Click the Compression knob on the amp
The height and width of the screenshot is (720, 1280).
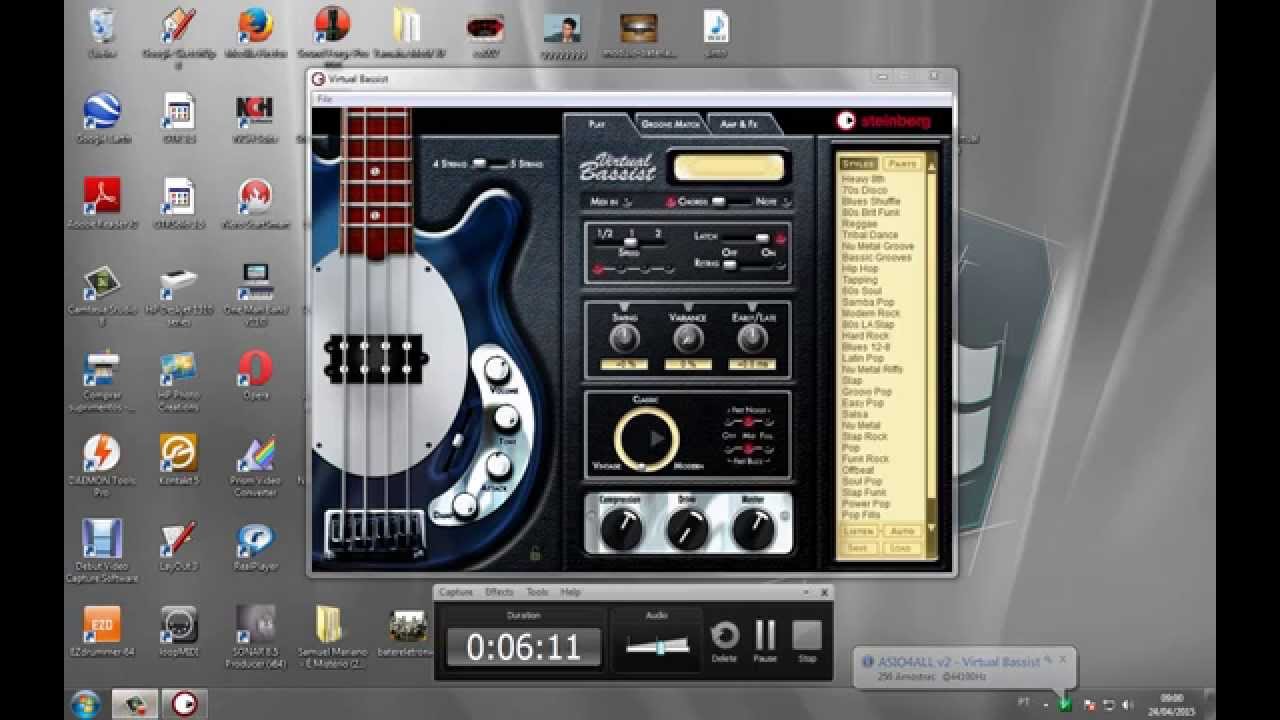click(x=621, y=528)
